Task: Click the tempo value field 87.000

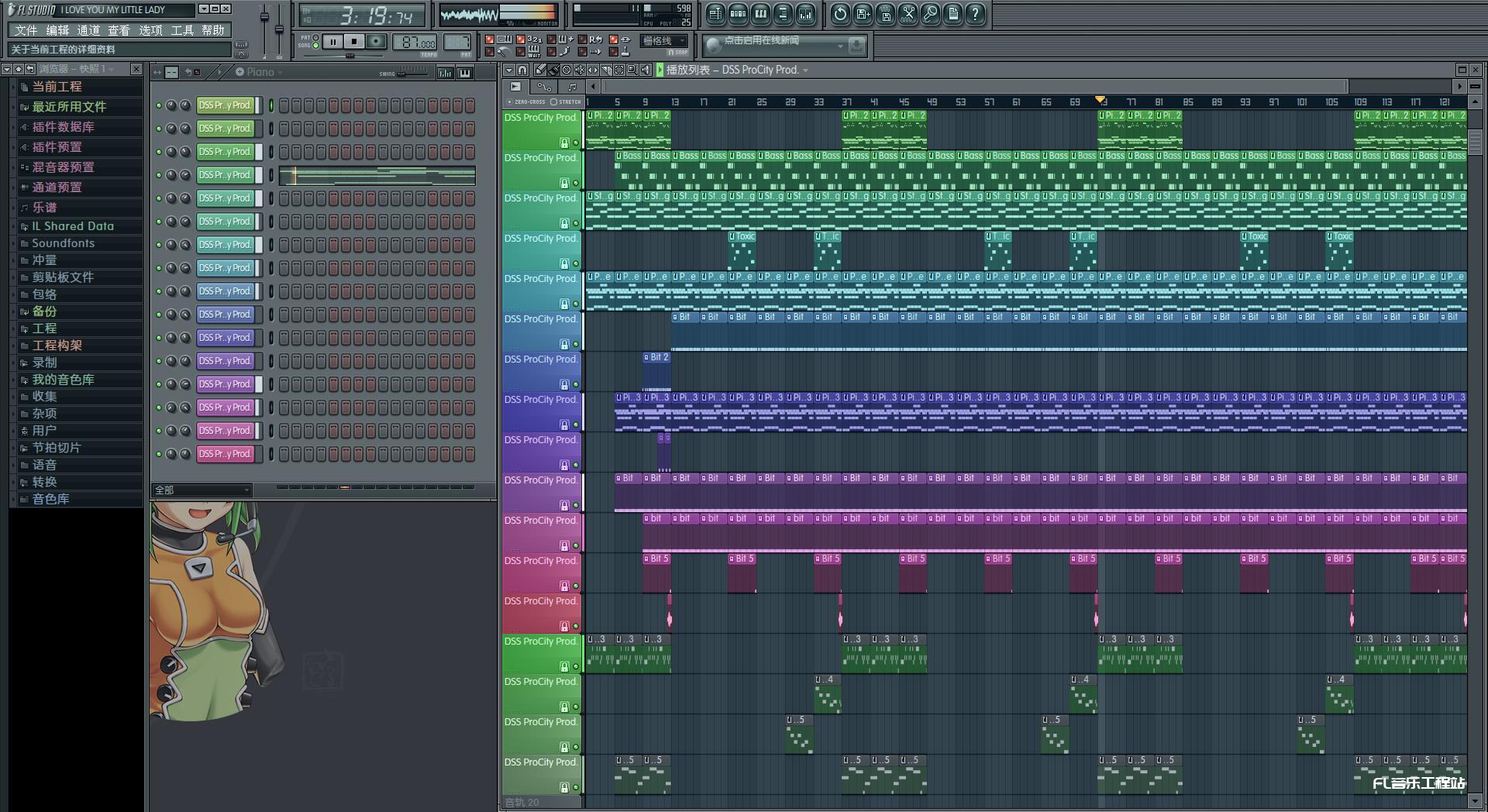Action: click(415, 43)
